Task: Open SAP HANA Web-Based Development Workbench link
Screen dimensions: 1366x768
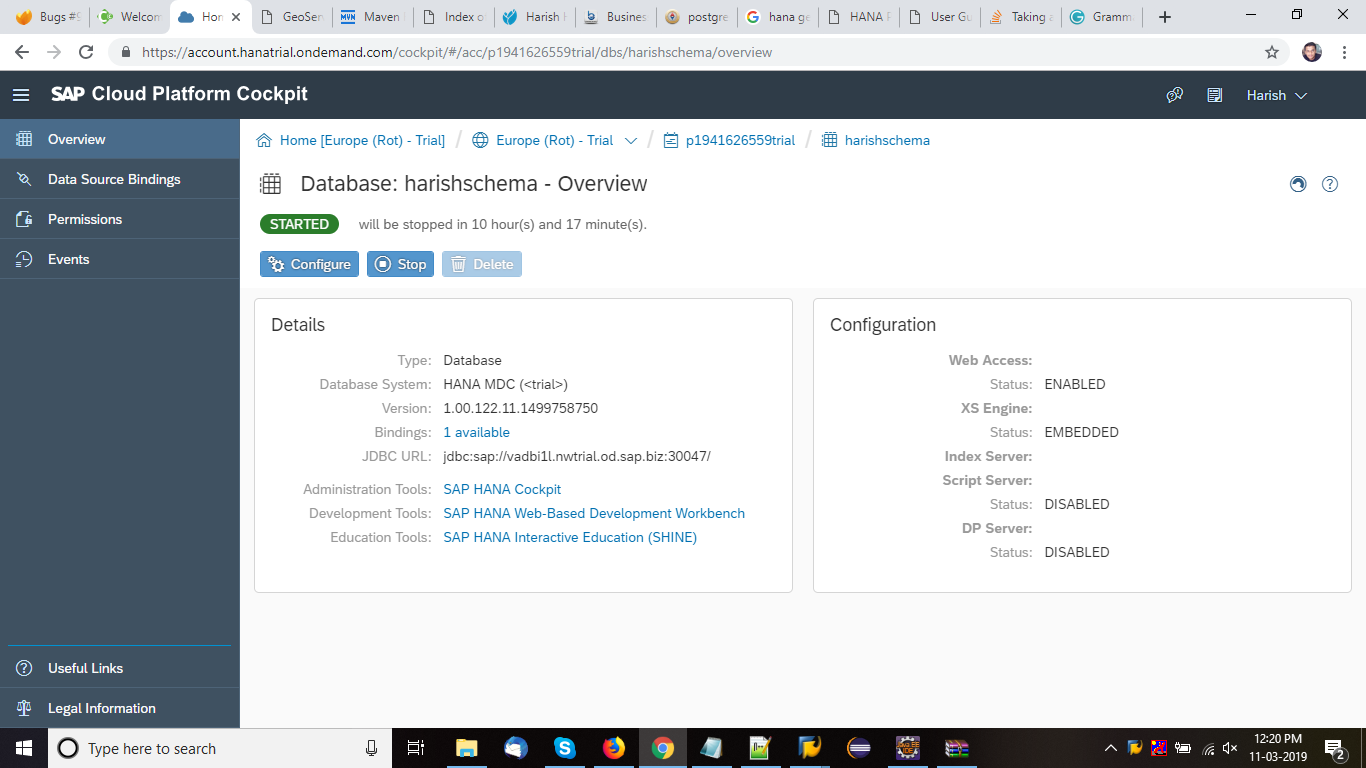Action: (594, 513)
